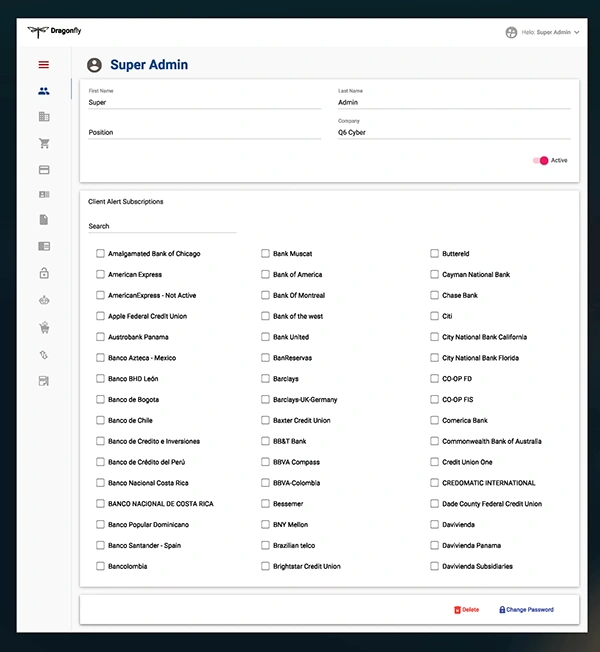The height and width of the screenshot is (652, 600).
Task: Check the Bank United checkbox
Action: point(265,336)
